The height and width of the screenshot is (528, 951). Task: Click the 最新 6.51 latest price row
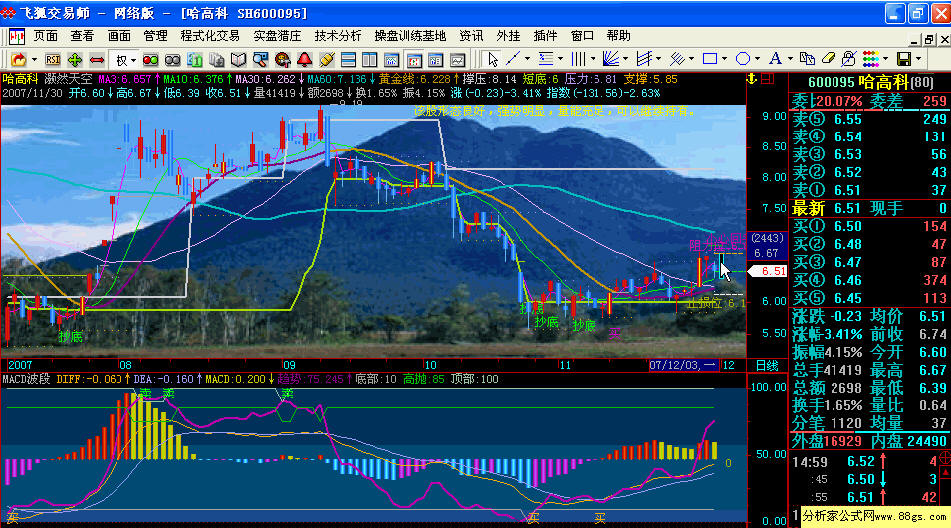tap(869, 209)
